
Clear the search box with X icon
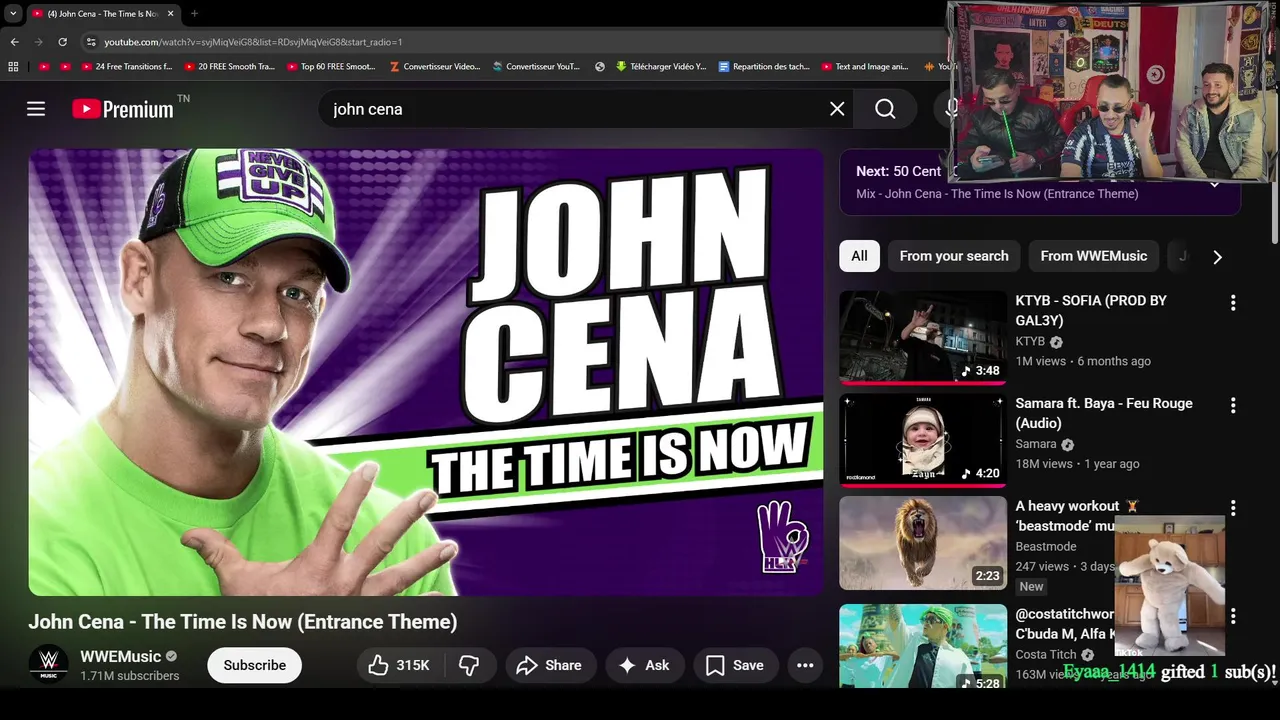pos(837,109)
